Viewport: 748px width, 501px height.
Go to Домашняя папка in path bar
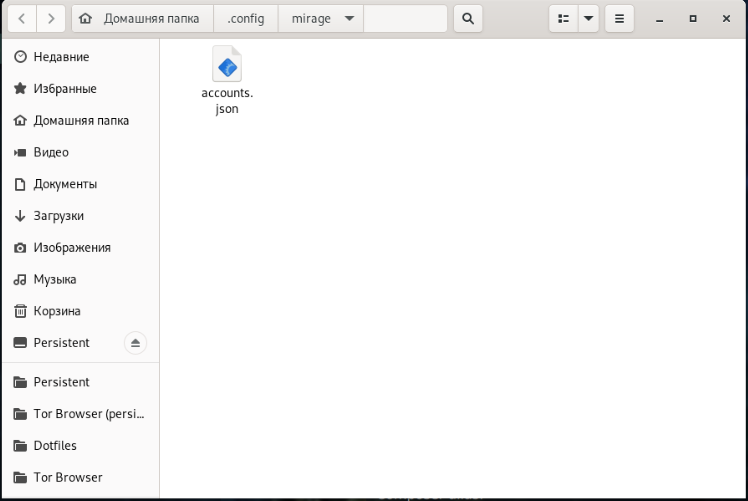pos(144,19)
